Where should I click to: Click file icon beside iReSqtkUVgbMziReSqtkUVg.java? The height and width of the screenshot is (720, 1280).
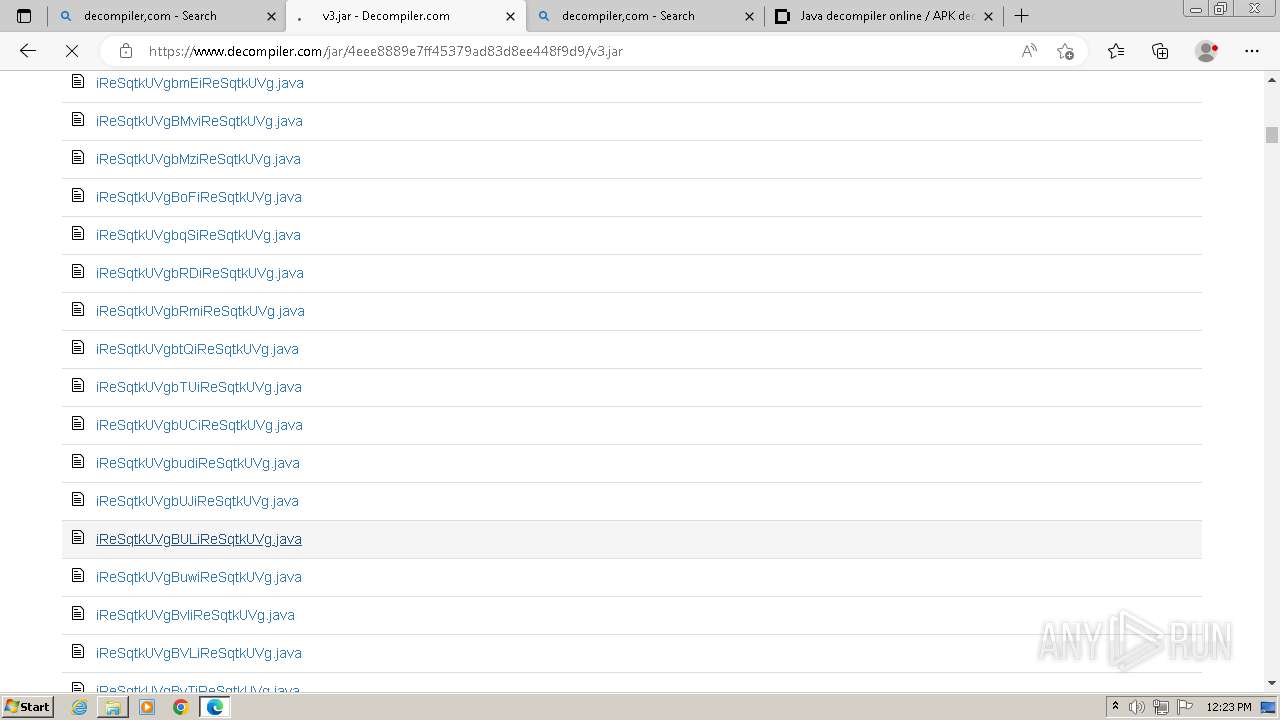(x=78, y=158)
